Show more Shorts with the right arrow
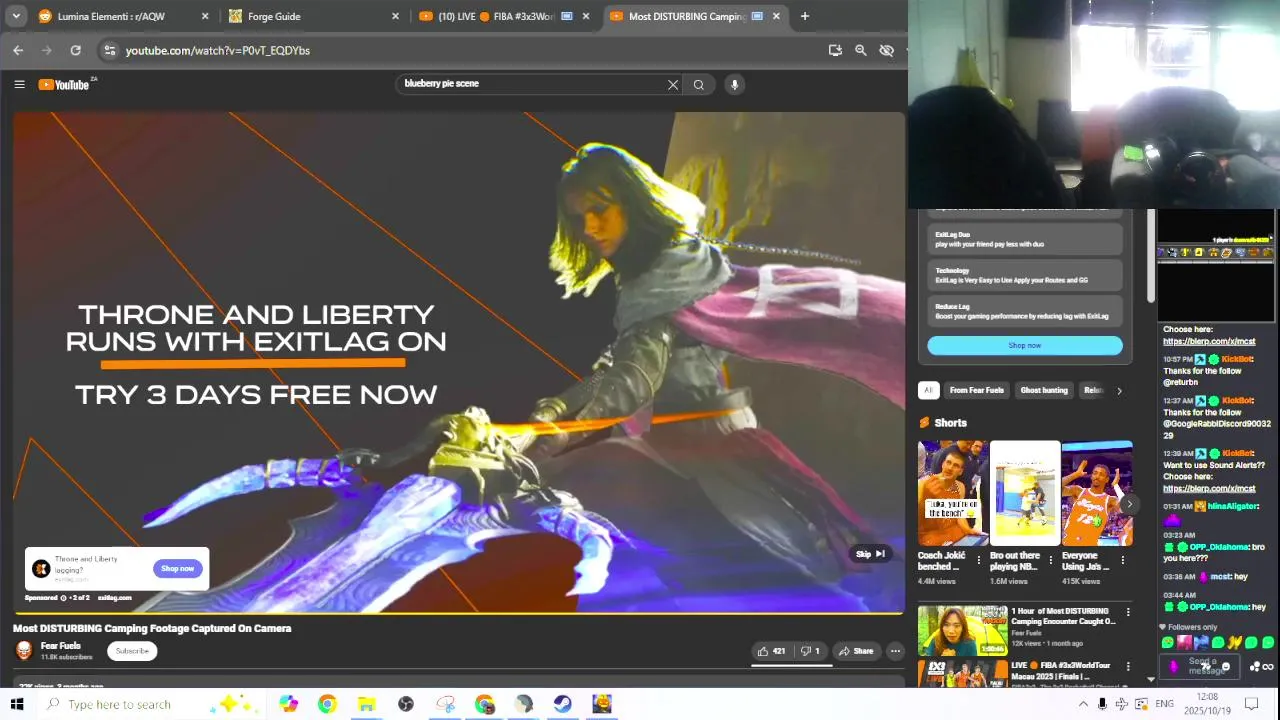 (x=1129, y=504)
